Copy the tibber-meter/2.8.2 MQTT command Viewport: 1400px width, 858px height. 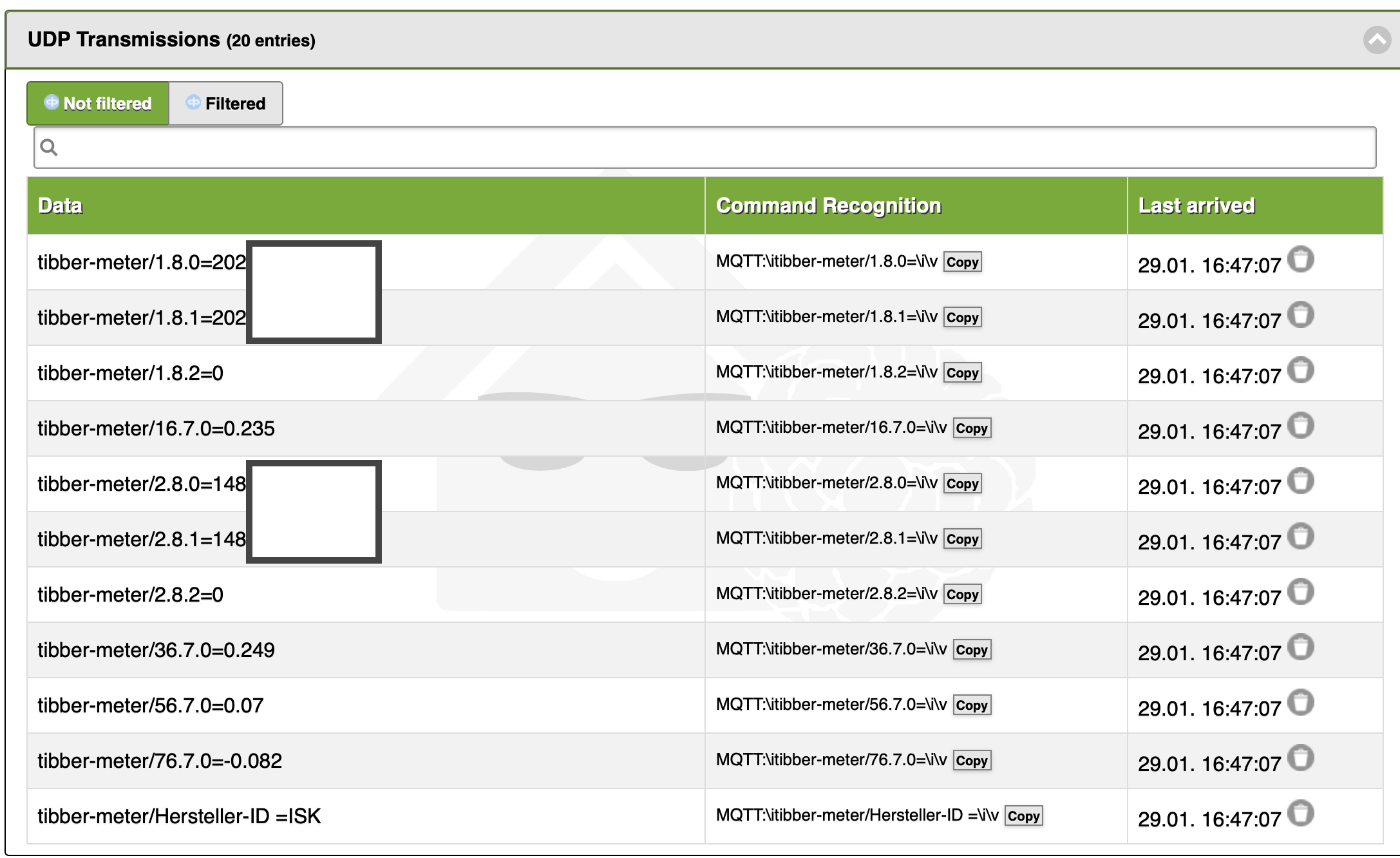(962, 595)
